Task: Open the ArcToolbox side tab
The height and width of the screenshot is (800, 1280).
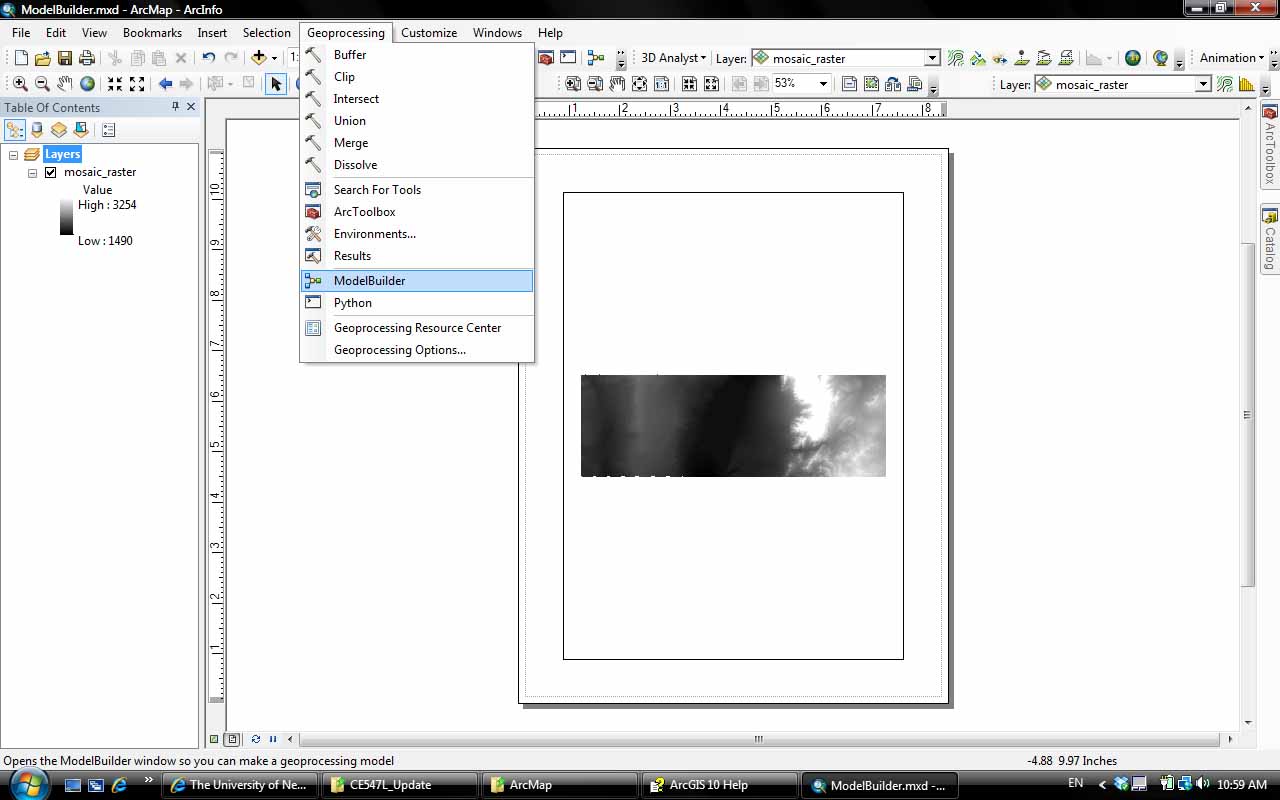Action: point(1270,146)
